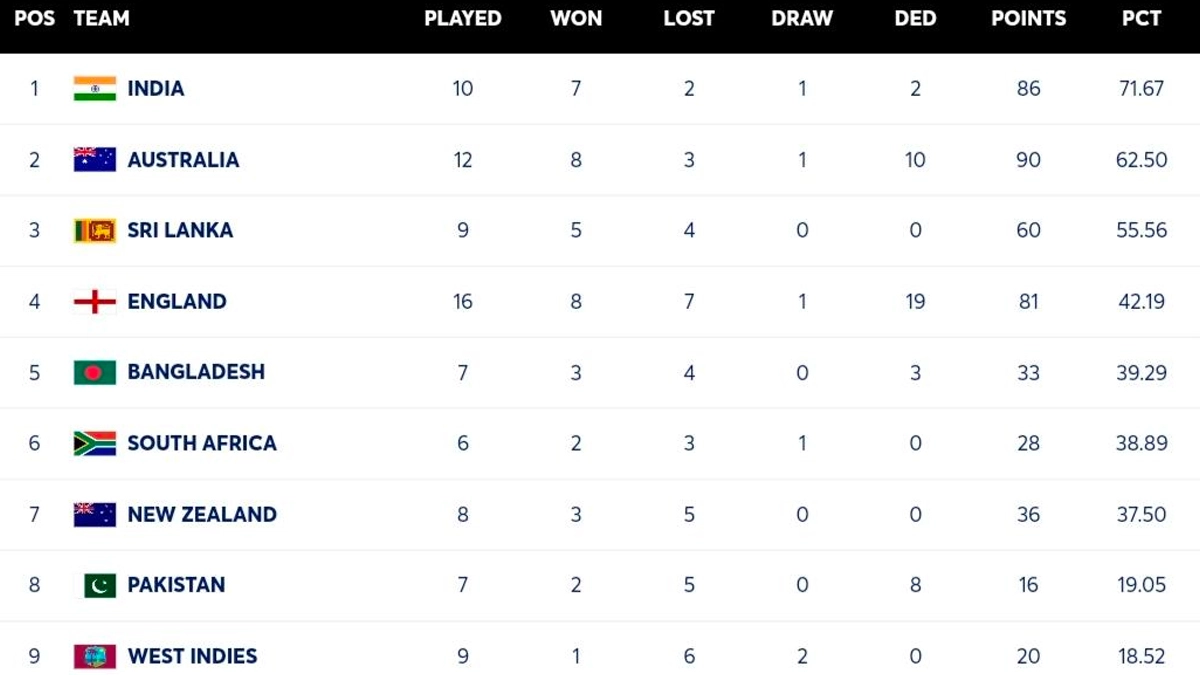Sort table by the PCT column header
The image size is (1200, 675).
[1141, 19]
